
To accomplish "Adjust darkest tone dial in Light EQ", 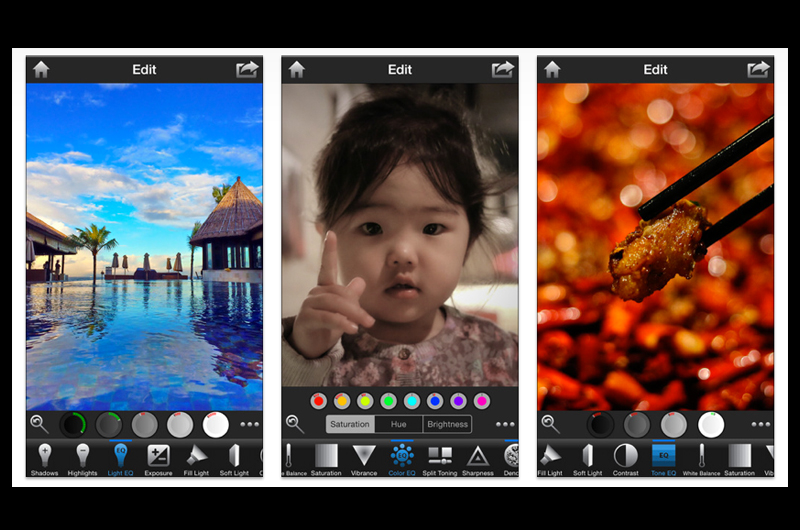I will [73, 424].
